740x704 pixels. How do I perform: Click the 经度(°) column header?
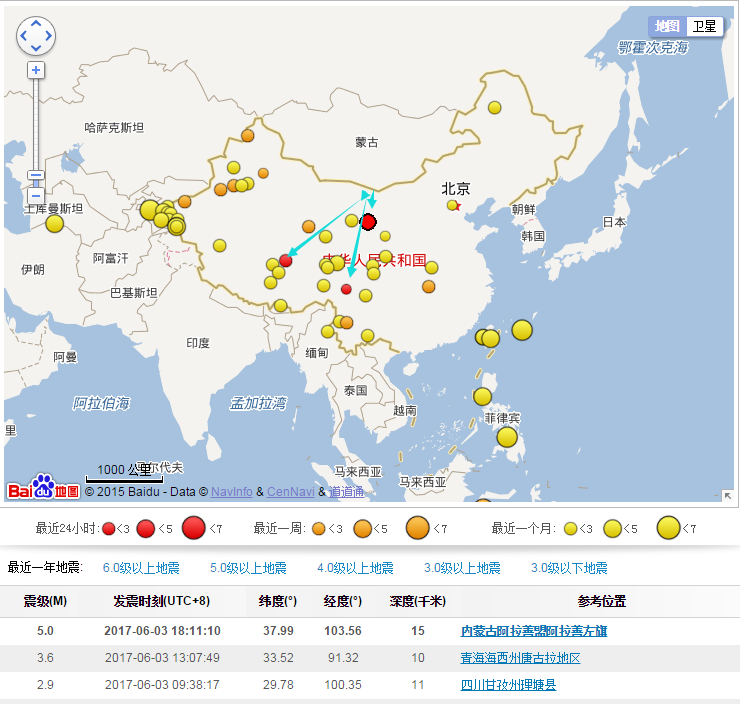click(x=343, y=601)
